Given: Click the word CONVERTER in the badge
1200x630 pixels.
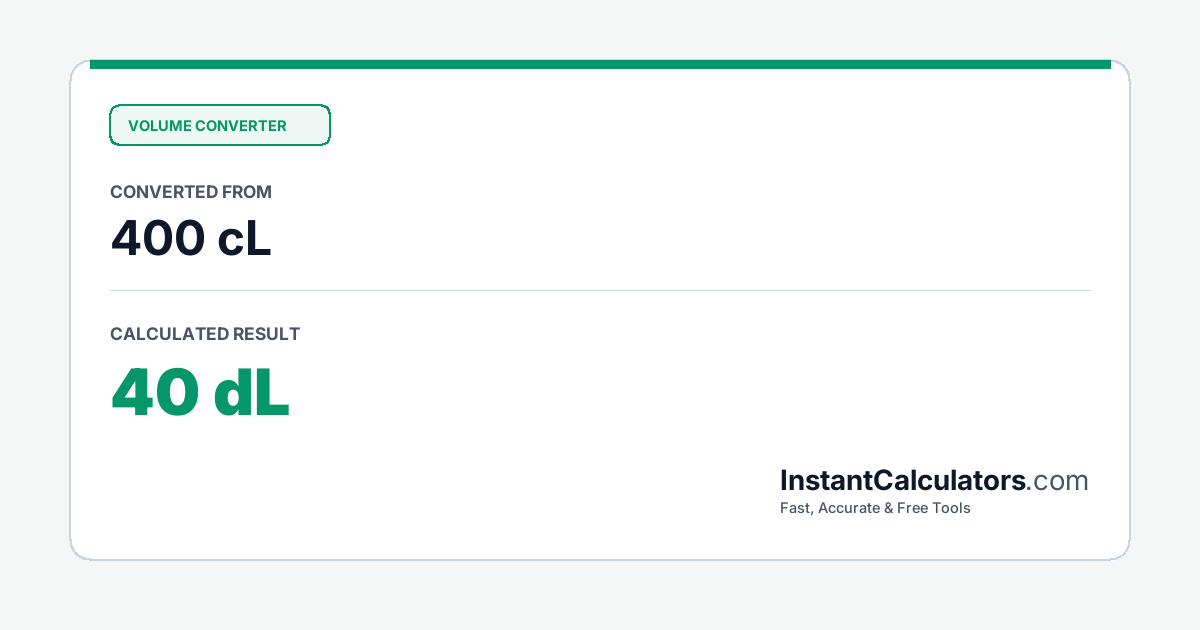Looking at the screenshot, I should click(241, 126).
